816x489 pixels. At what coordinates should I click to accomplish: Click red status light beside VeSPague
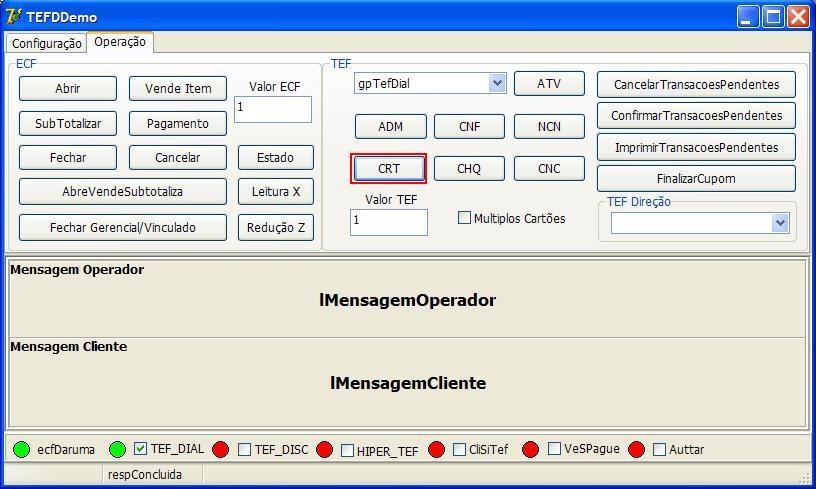[530, 449]
